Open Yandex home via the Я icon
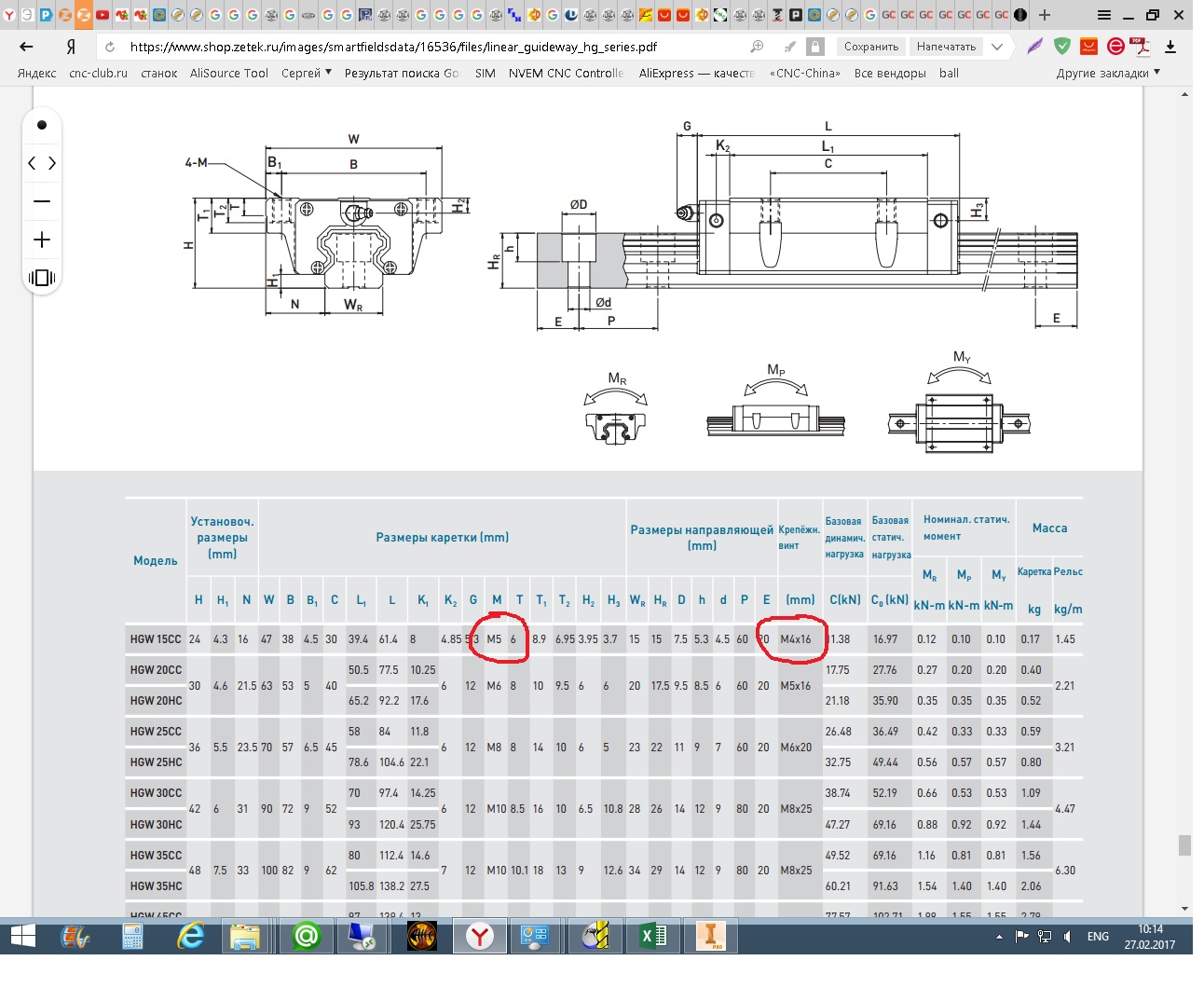1204x988 pixels. click(71, 47)
